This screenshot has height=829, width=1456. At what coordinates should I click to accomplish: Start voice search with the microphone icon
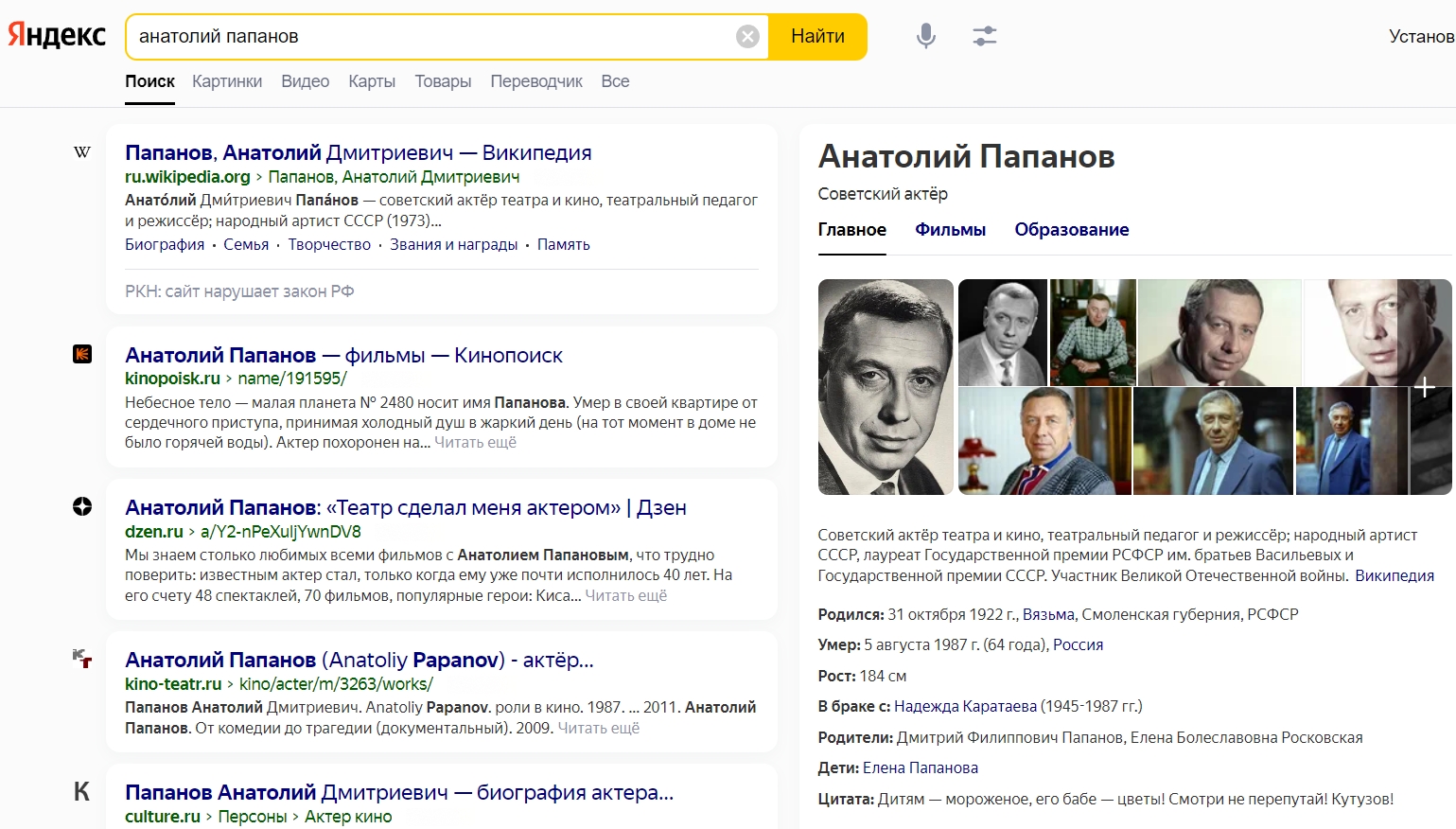point(926,36)
